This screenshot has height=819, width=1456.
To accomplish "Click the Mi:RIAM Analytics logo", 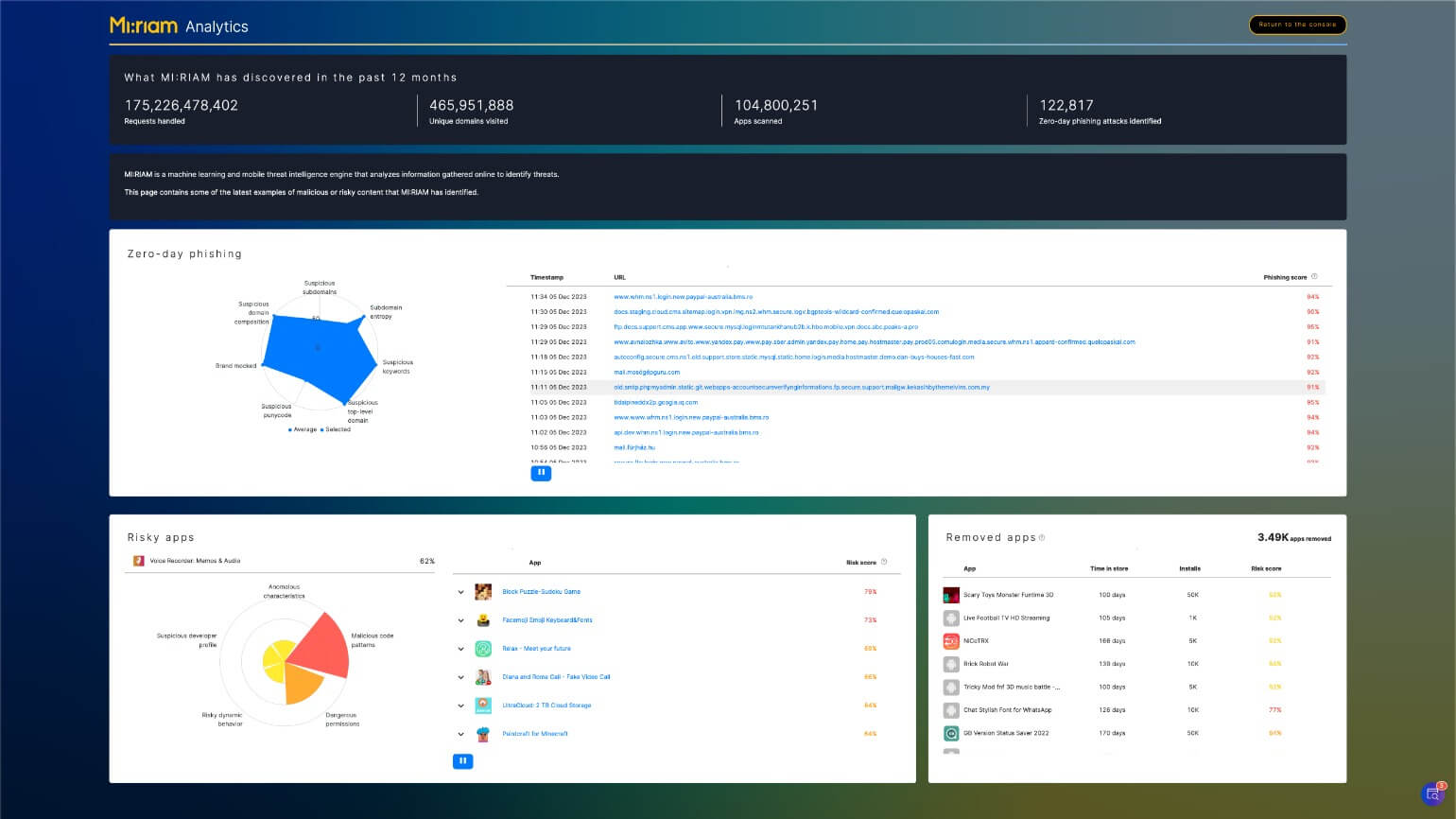I will pos(179,26).
